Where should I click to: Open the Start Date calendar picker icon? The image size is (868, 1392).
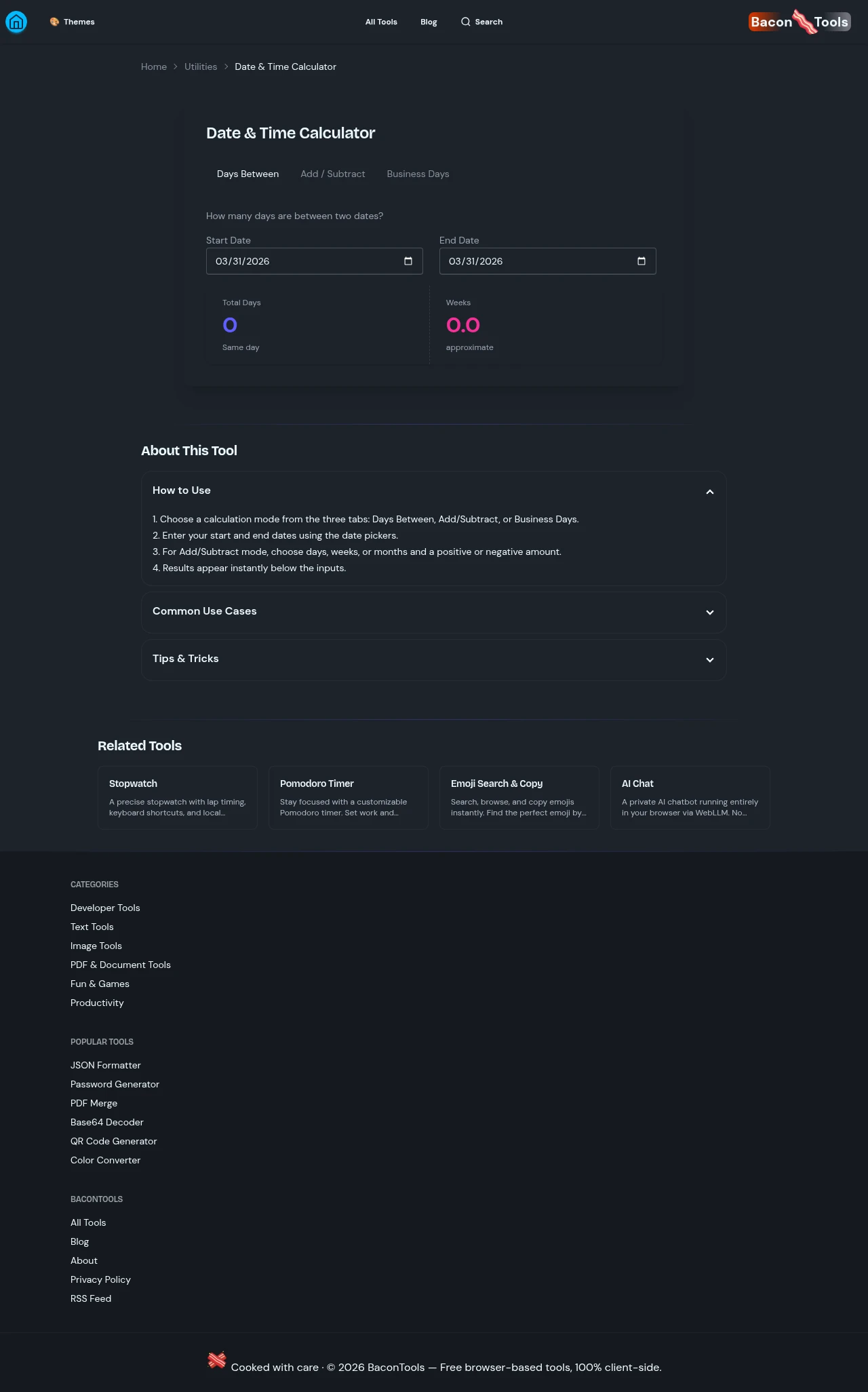(x=408, y=261)
